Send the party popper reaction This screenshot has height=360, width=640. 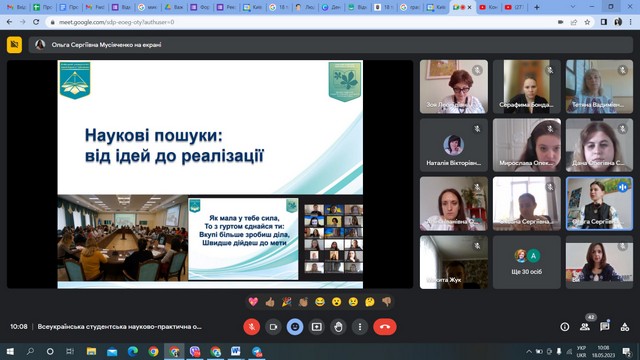(x=287, y=302)
